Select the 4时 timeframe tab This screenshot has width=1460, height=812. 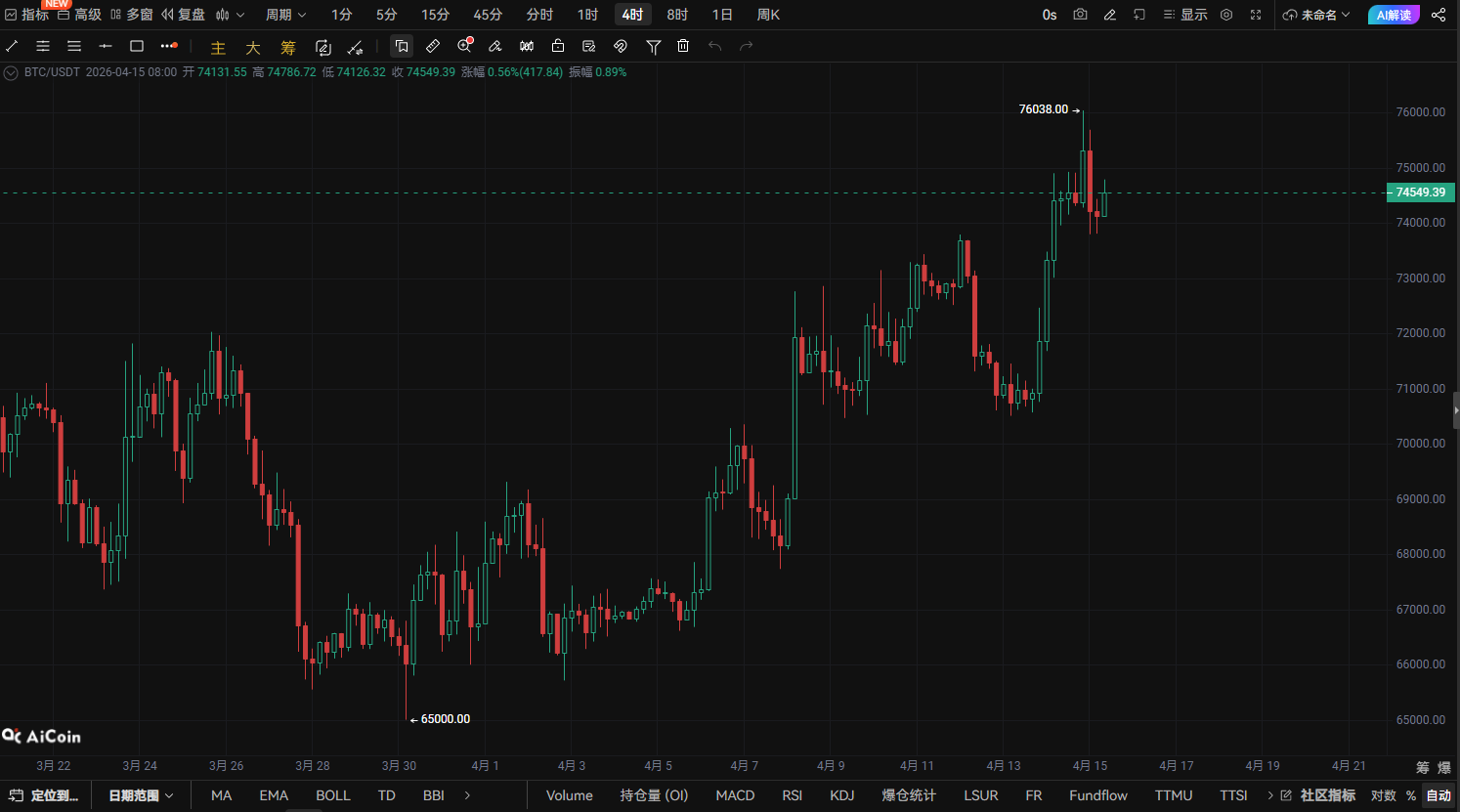point(633,15)
